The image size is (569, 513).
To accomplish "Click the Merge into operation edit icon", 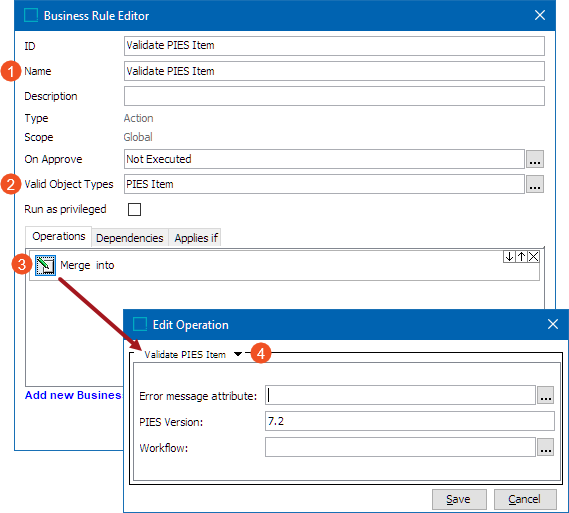I will click(45, 265).
